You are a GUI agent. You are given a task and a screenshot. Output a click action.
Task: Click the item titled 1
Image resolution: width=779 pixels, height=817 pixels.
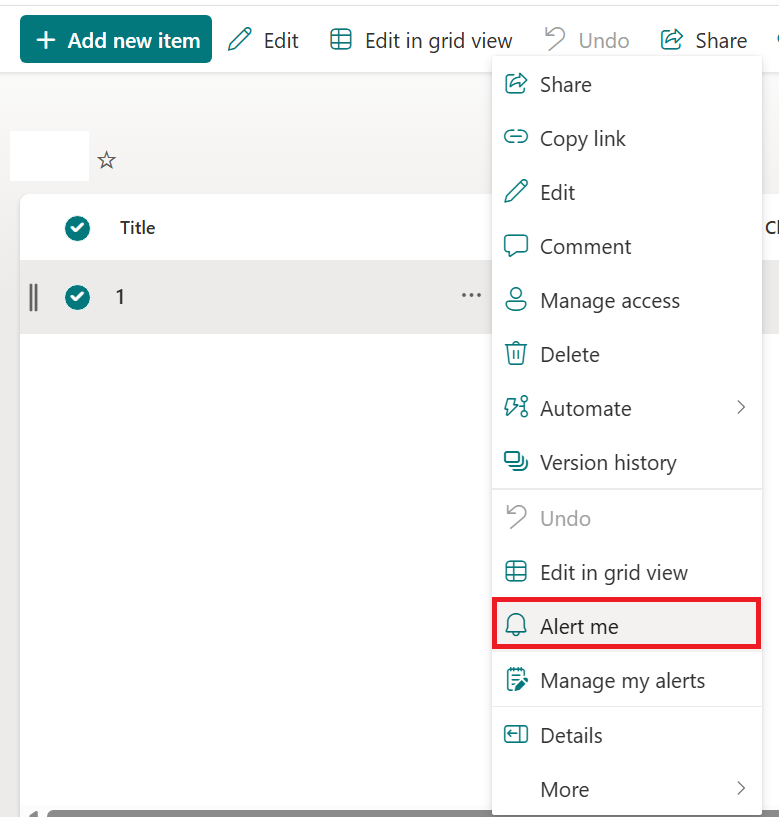[x=120, y=297]
